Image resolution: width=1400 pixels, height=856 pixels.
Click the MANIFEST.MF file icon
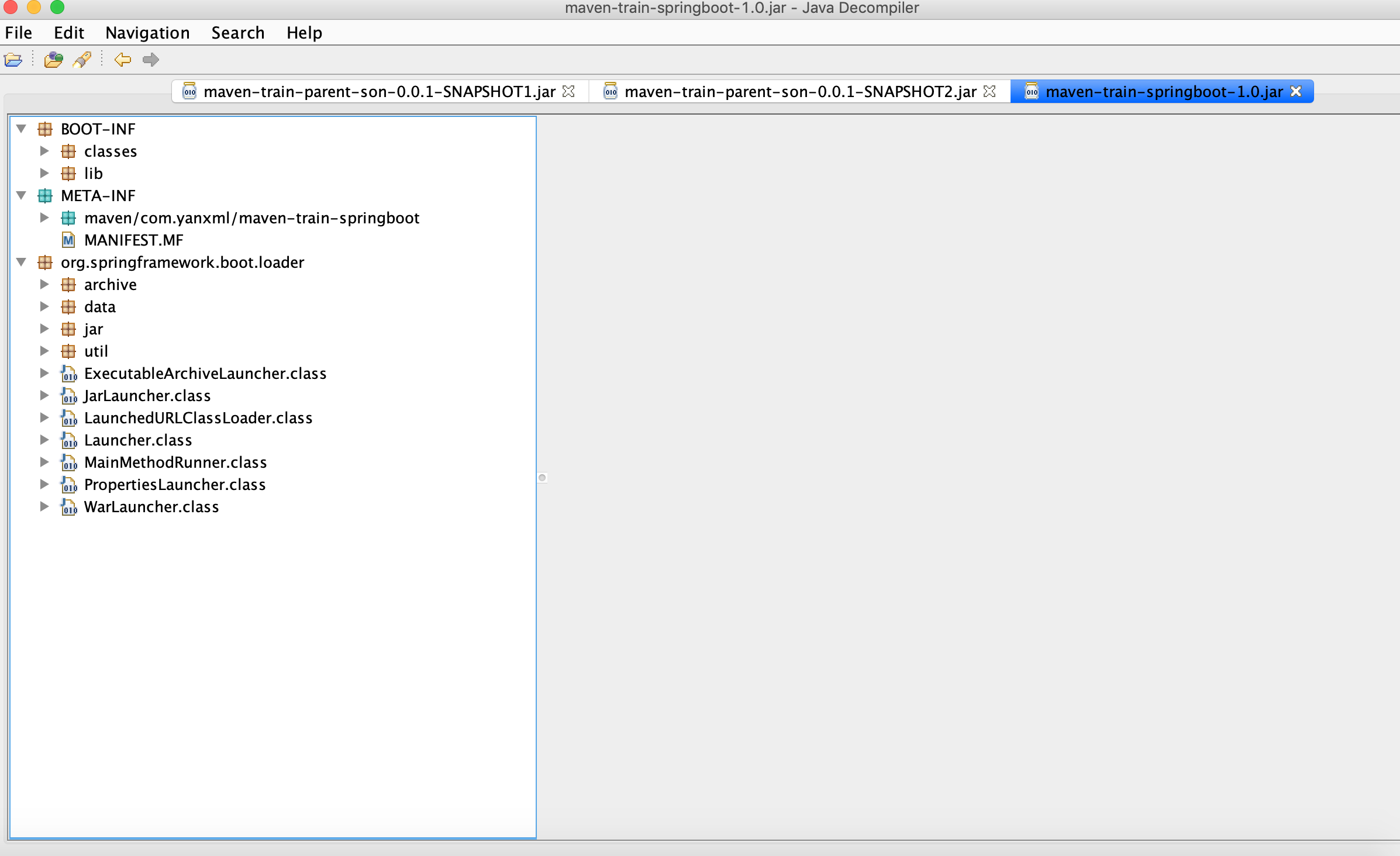tap(68, 240)
